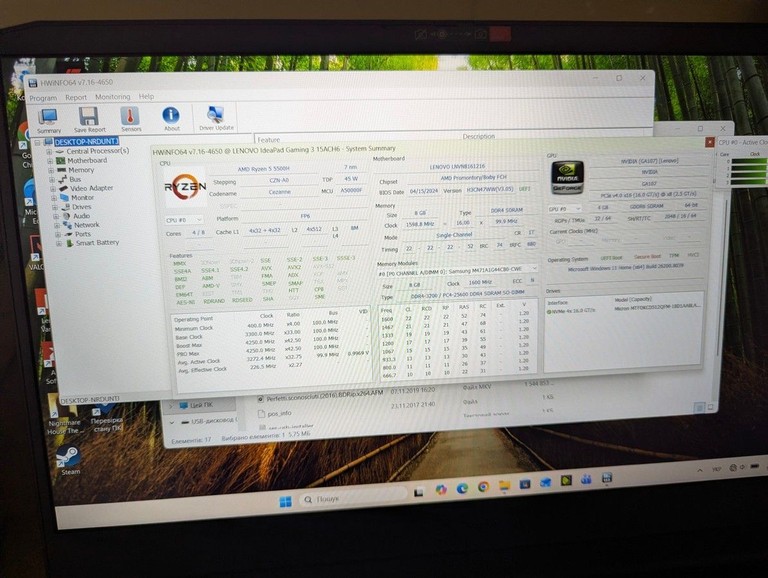Click the NVIDIA GeForce logo

pos(567,177)
